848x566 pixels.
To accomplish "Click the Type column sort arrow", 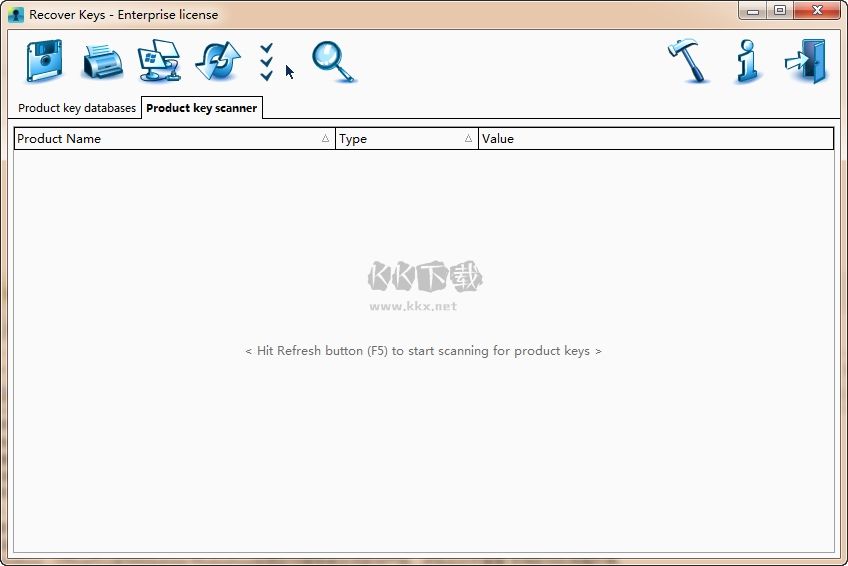I will (468, 138).
